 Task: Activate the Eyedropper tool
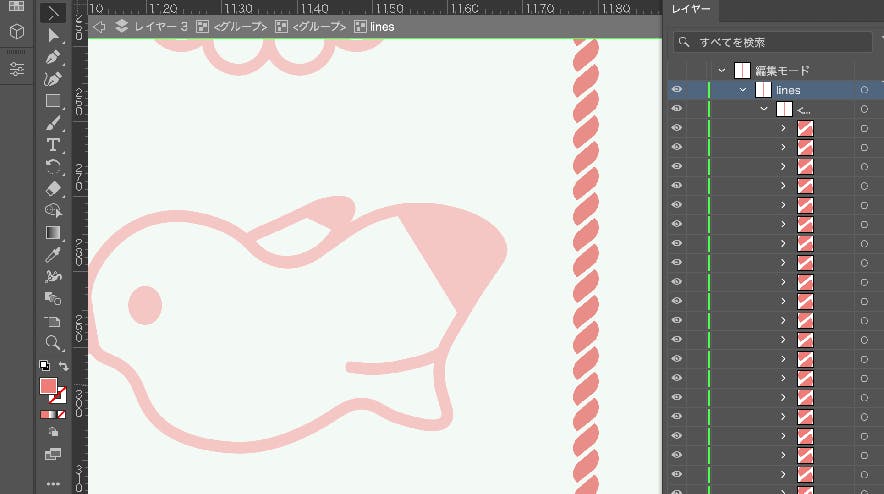pyautogui.click(x=54, y=255)
